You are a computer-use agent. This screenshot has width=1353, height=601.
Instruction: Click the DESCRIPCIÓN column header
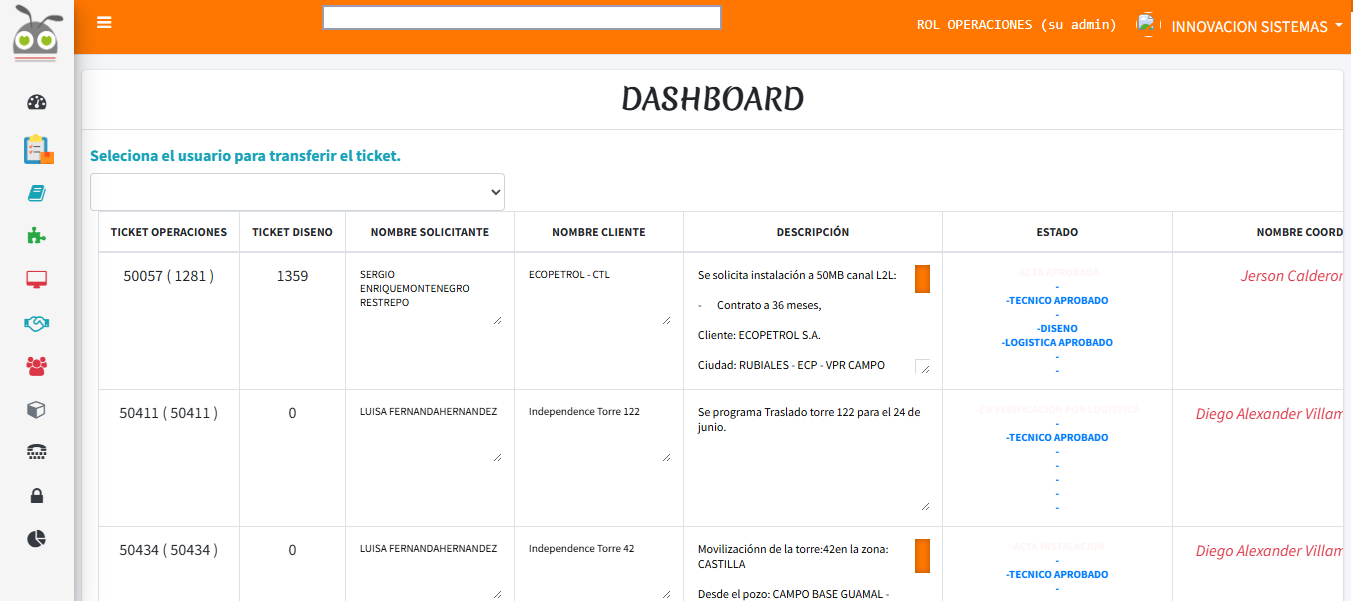[813, 232]
